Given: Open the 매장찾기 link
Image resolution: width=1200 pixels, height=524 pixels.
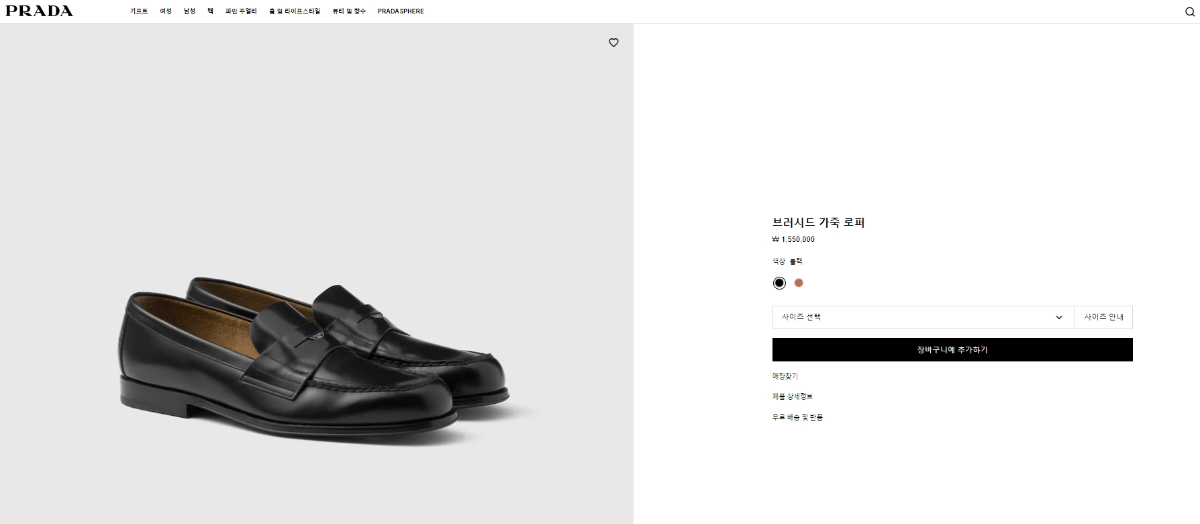Looking at the screenshot, I should tap(785, 376).
